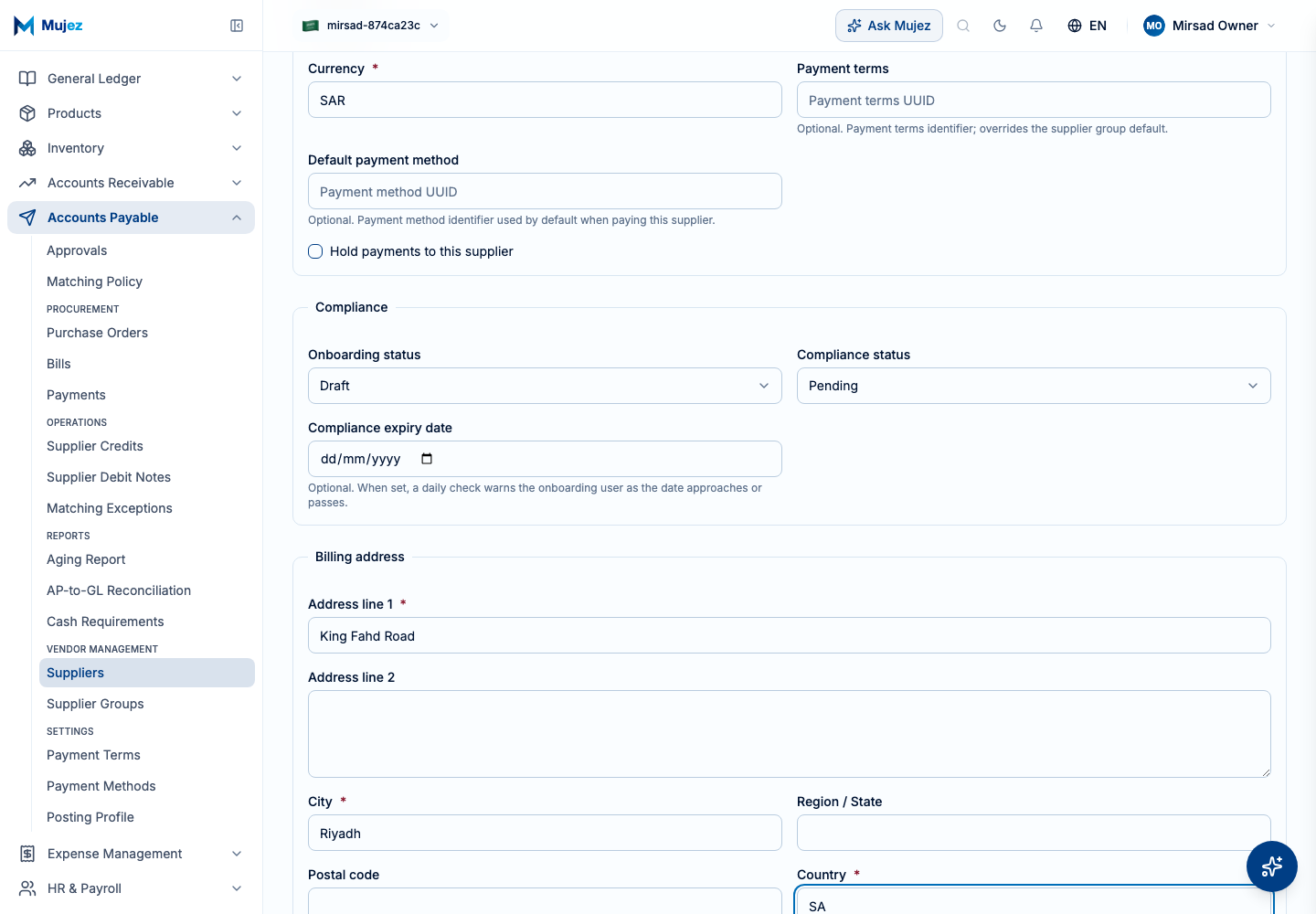The width and height of the screenshot is (1316, 914).
Task: Edit the City field
Action: [x=545, y=833]
